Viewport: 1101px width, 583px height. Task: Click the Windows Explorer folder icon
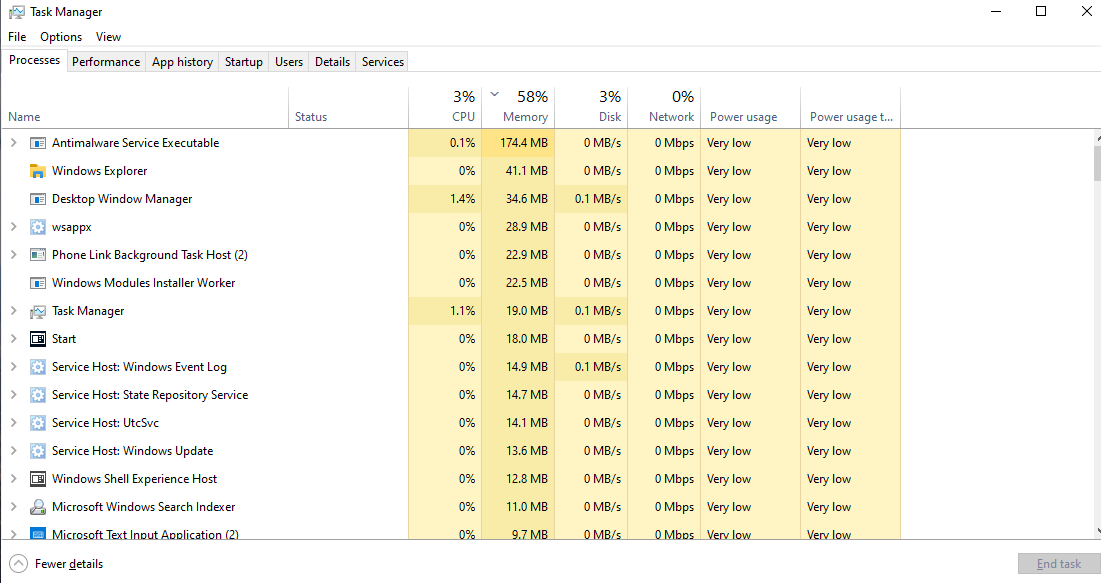(38, 171)
